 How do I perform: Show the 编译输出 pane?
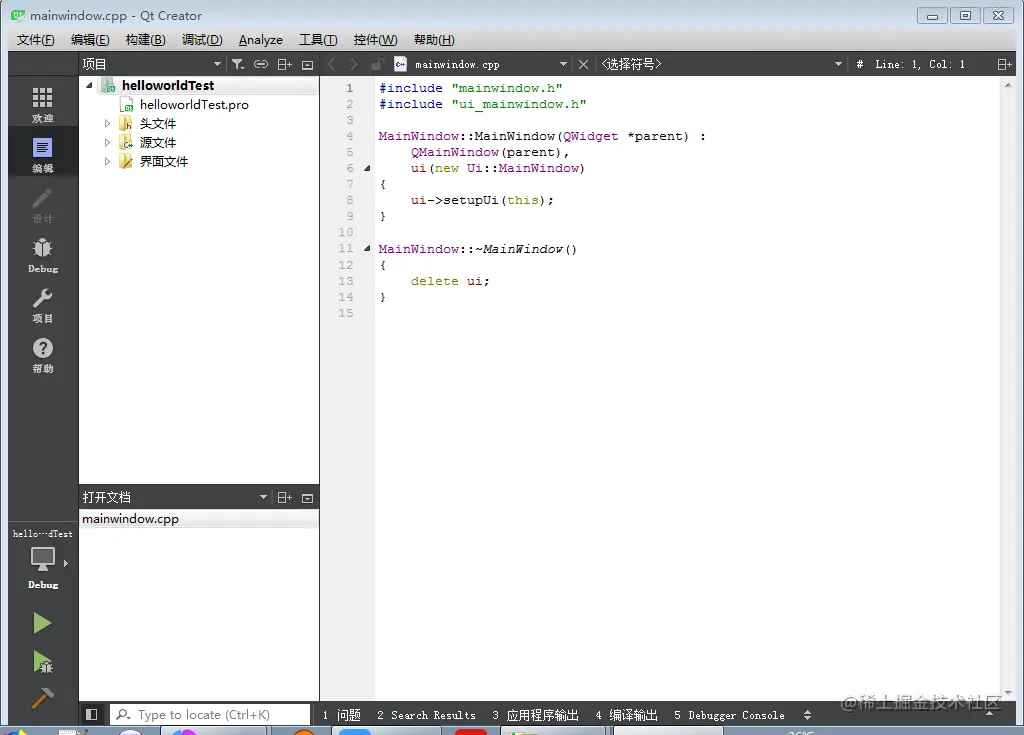point(626,715)
